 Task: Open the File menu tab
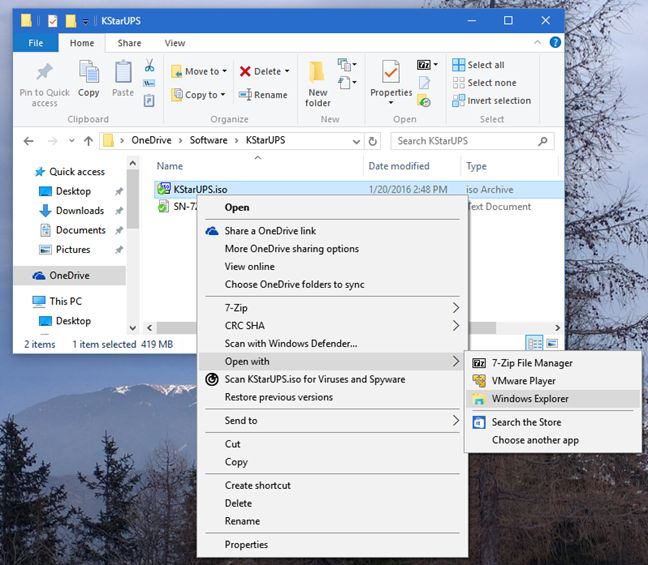(36, 43)
